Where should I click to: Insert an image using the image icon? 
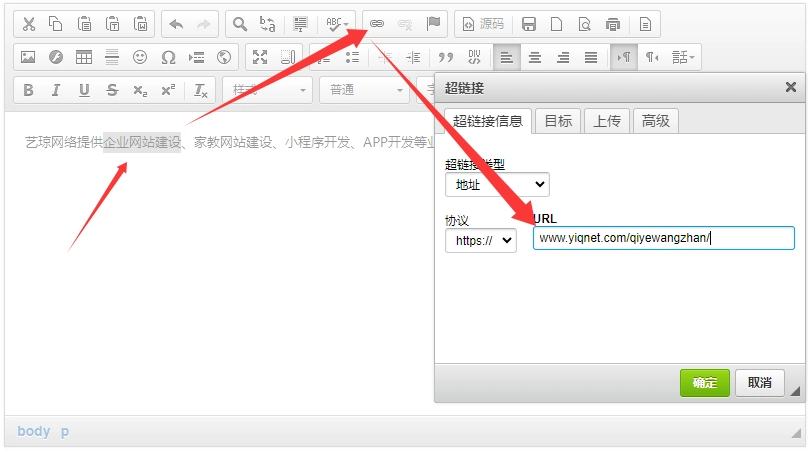[28, 57]
